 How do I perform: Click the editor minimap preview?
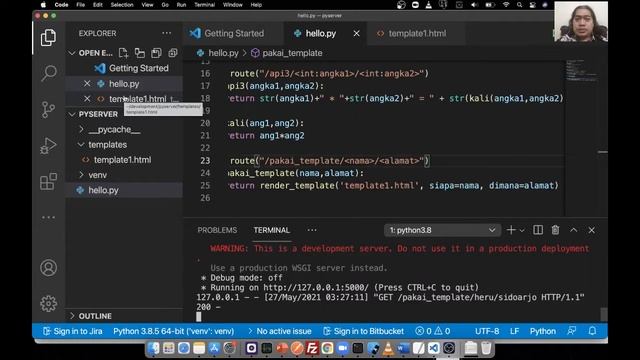[x=582, y=70]
